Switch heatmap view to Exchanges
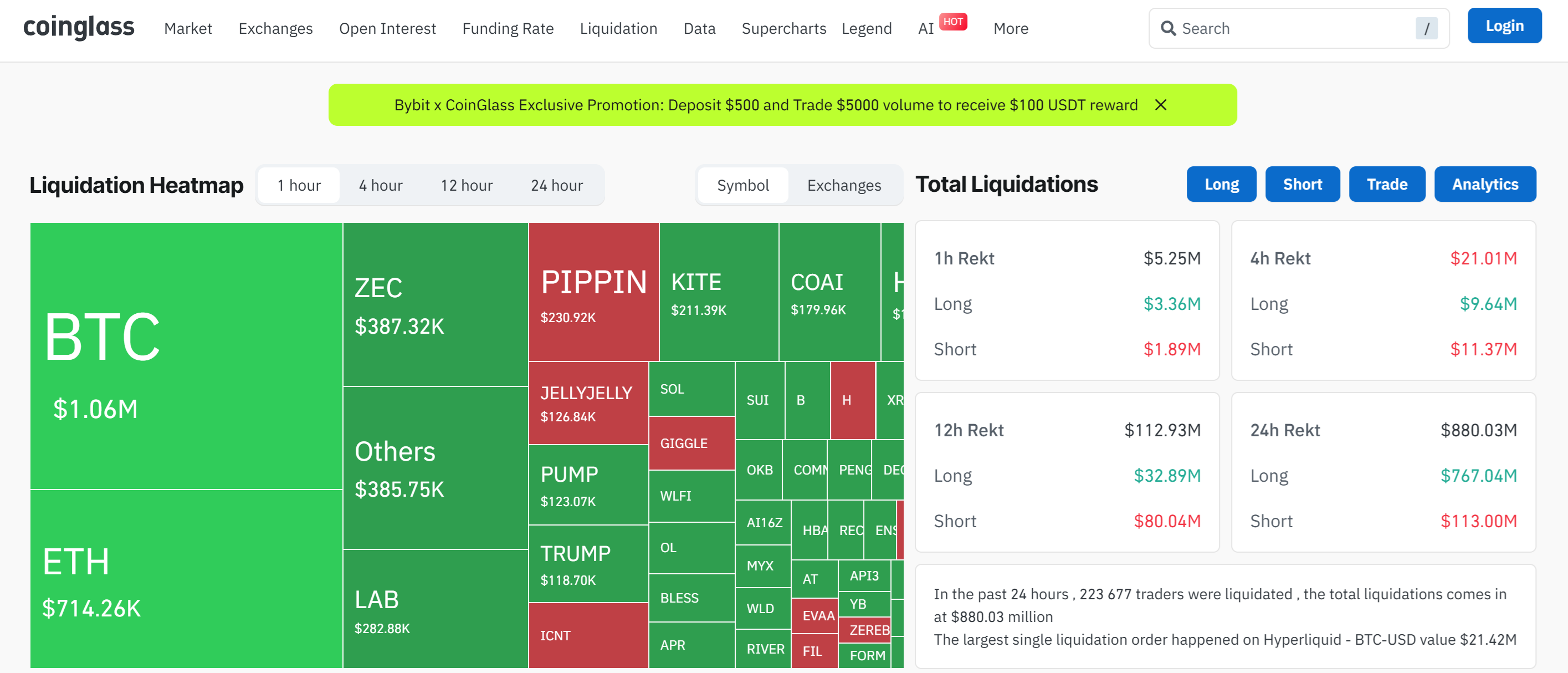 click(844, 185)
